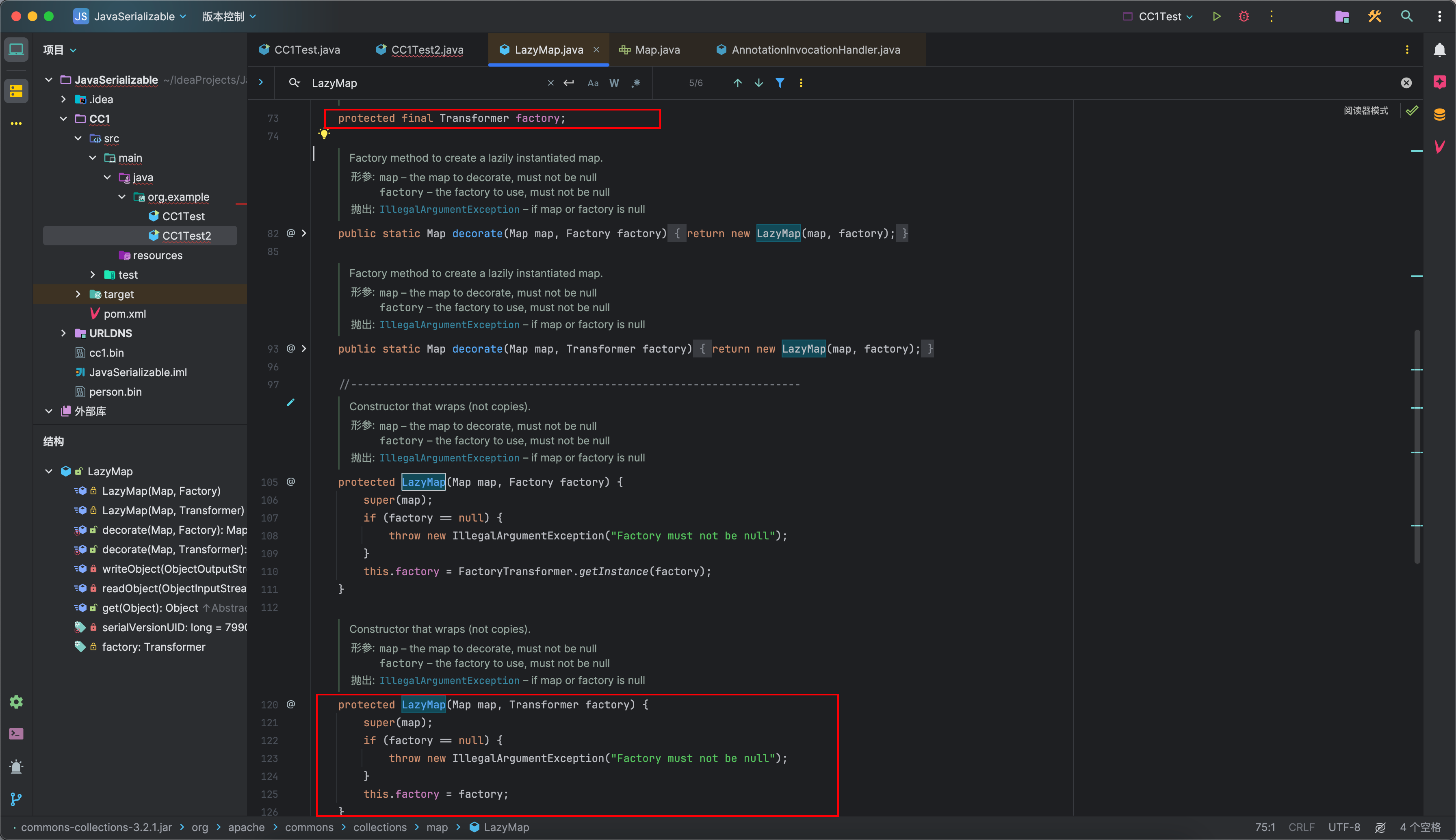The height and width of the screenshot is (840, 1456).
Task: Open the version control dropdown
Action: click(228, 16)
